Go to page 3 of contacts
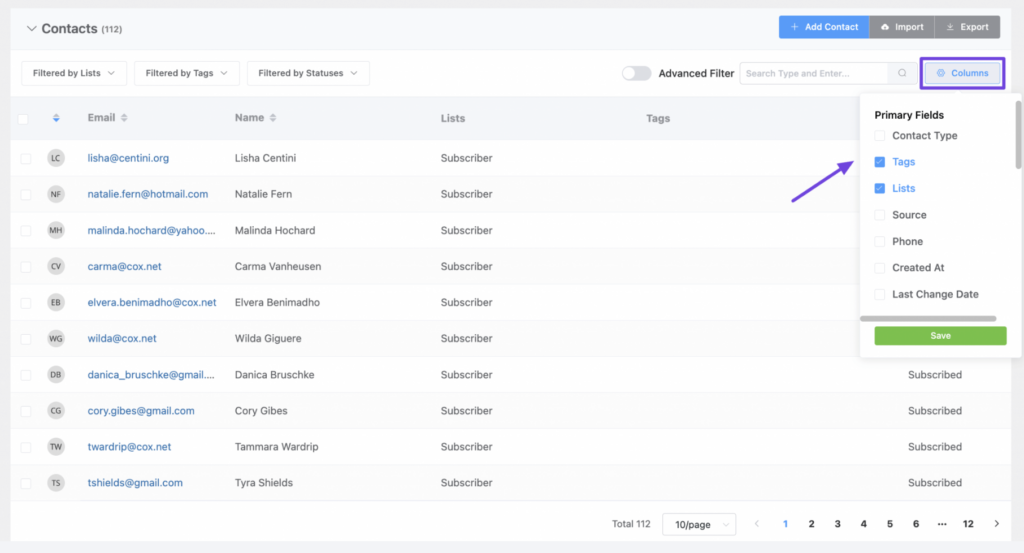This screenshot has height=553, width=1024. pyautogui.click(x=838, y=524)
